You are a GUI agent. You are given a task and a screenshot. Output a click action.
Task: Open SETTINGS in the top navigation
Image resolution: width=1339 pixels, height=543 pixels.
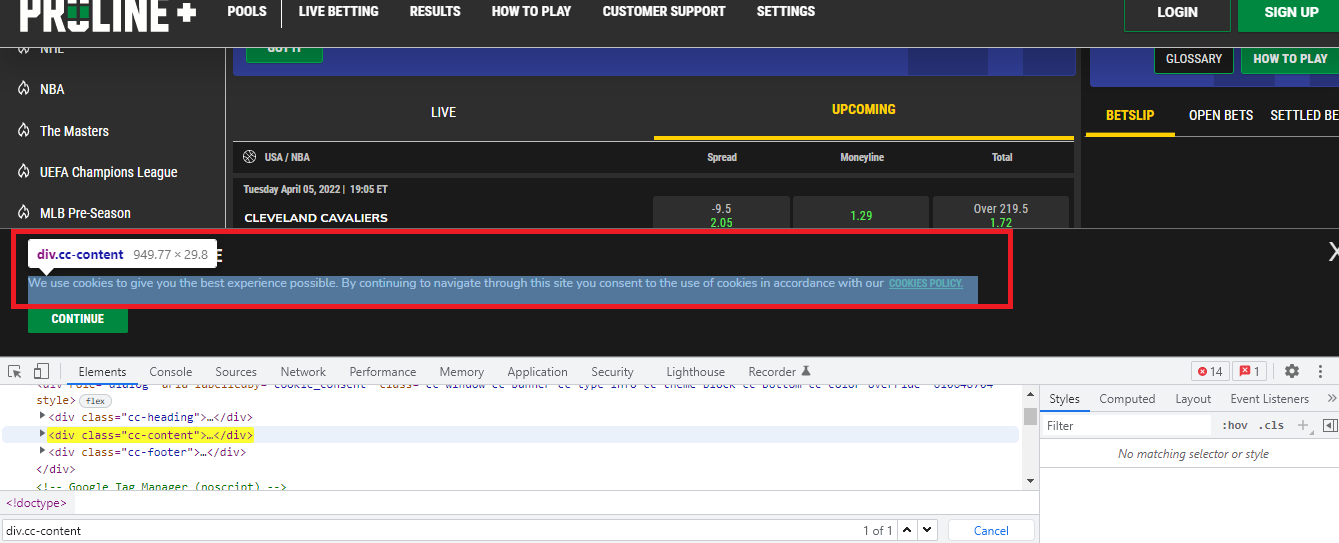click(786, 12)
